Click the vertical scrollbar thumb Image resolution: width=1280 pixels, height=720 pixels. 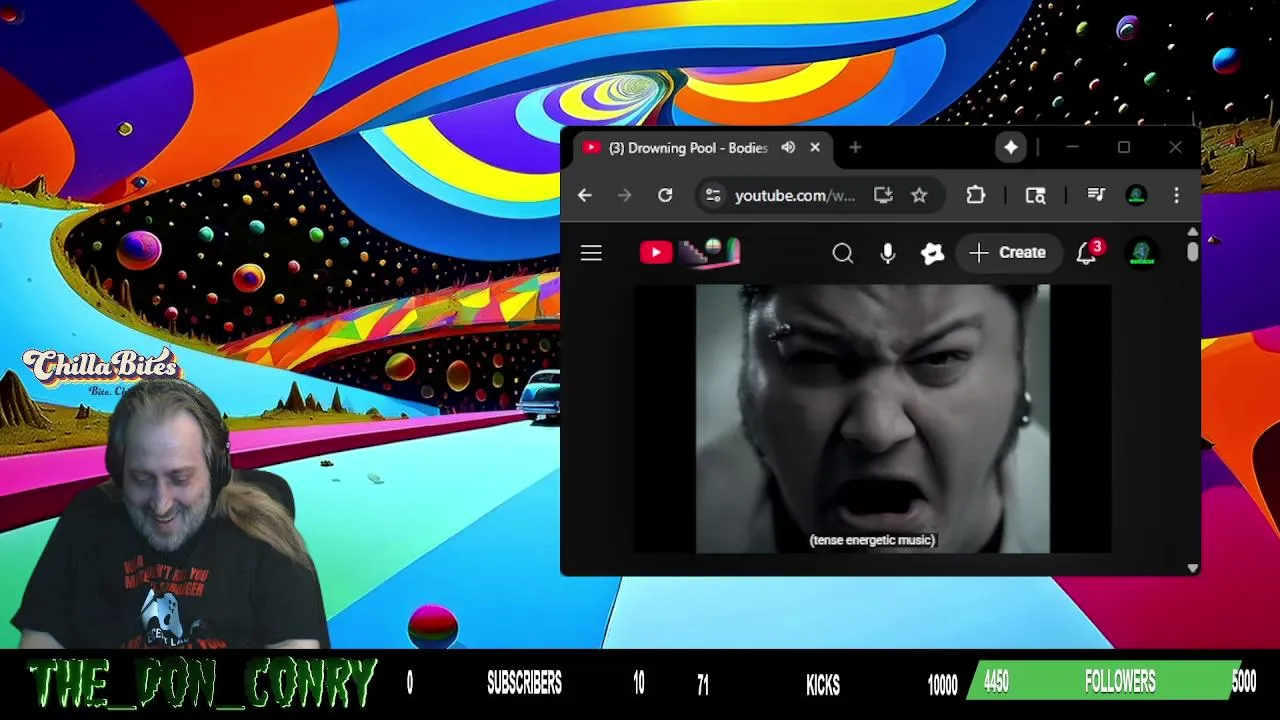[x=1193, y=251]
